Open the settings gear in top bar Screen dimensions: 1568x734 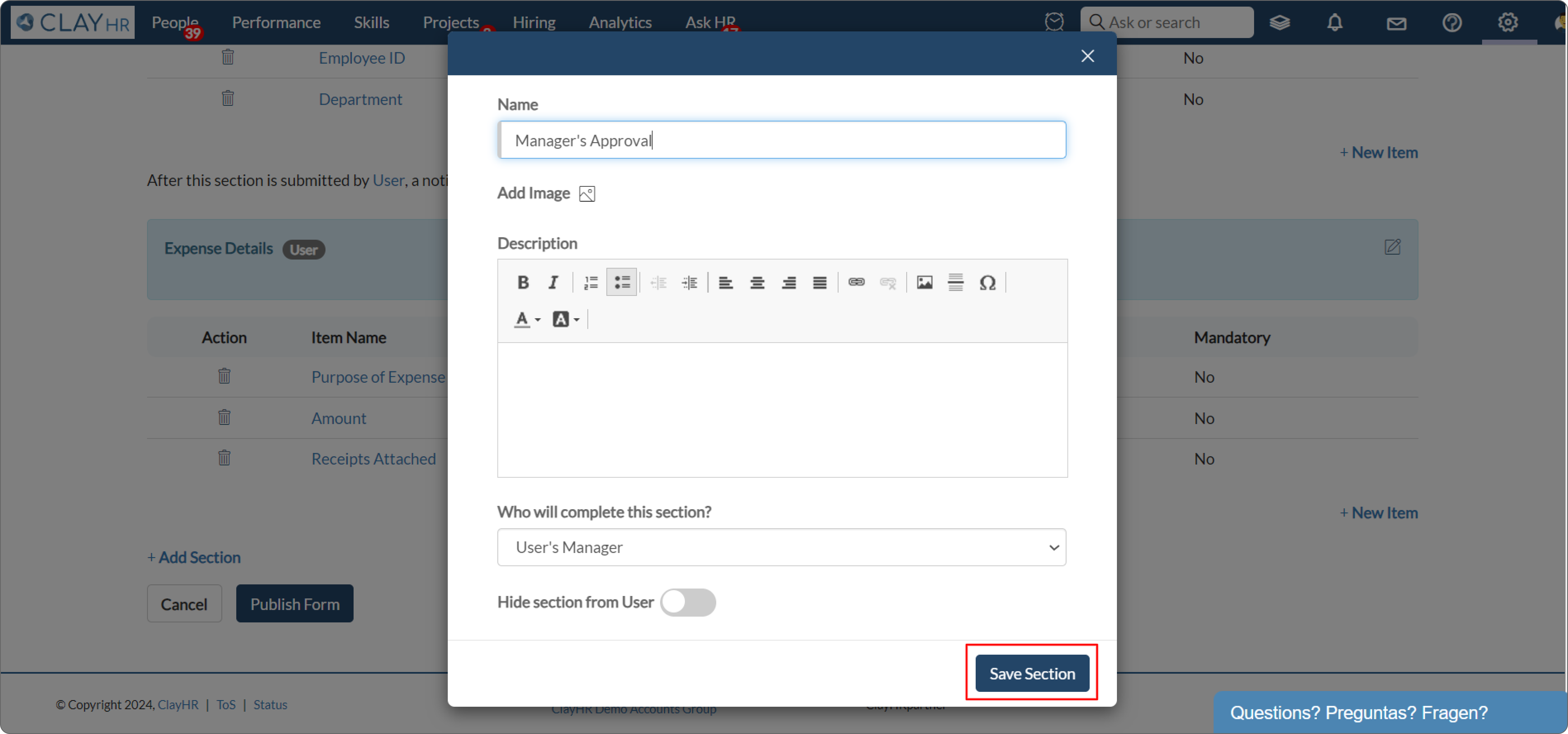tap(1507, 23)
